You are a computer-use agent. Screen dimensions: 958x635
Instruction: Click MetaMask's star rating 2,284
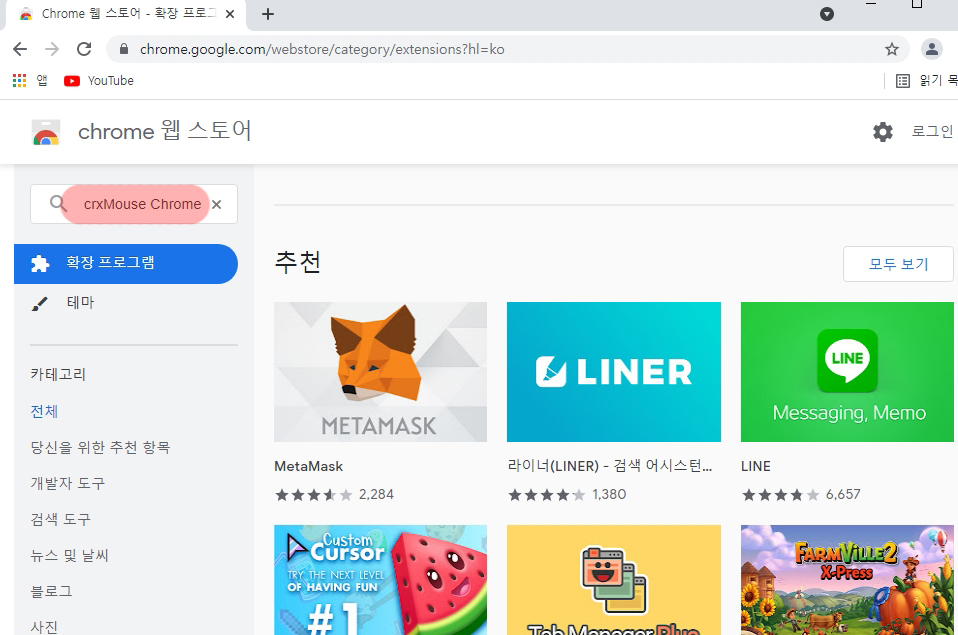(334, 494)
